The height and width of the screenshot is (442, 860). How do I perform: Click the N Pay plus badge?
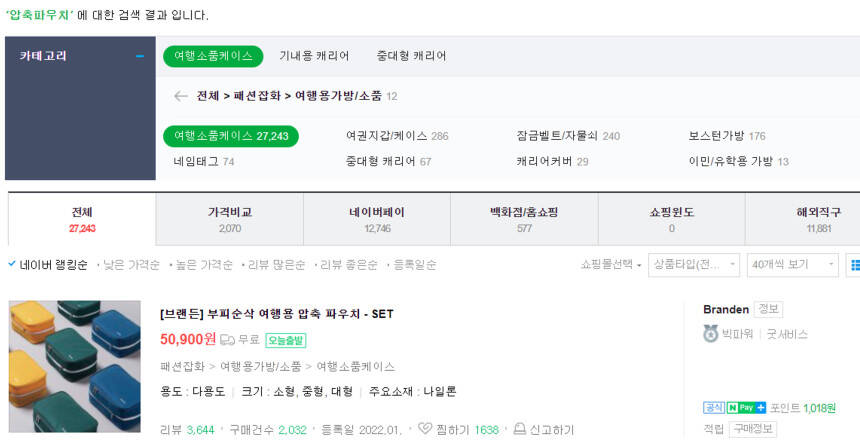[746, 408]
